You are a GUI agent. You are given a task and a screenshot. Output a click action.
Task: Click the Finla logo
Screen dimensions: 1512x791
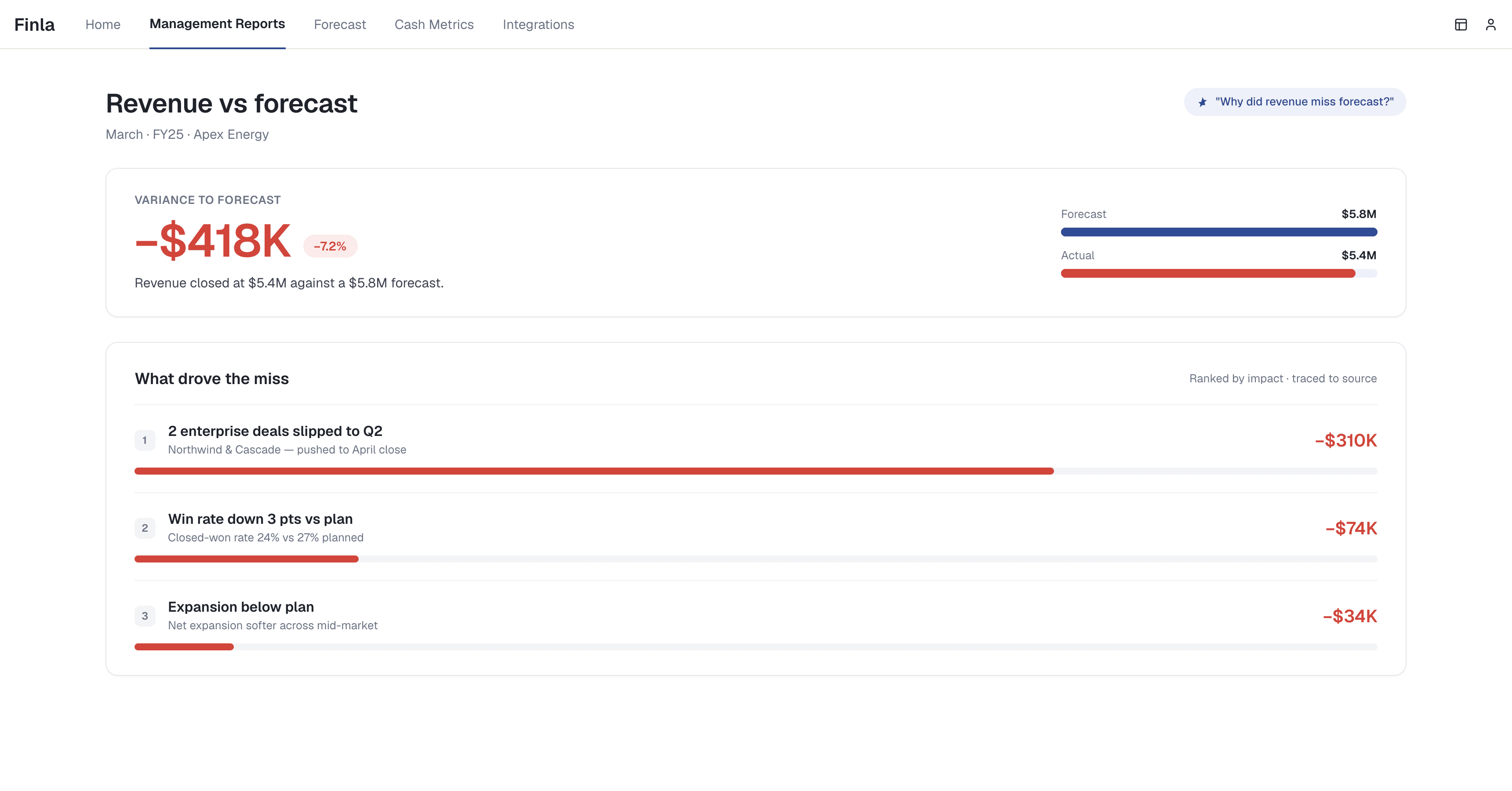(x=35, y=25)
